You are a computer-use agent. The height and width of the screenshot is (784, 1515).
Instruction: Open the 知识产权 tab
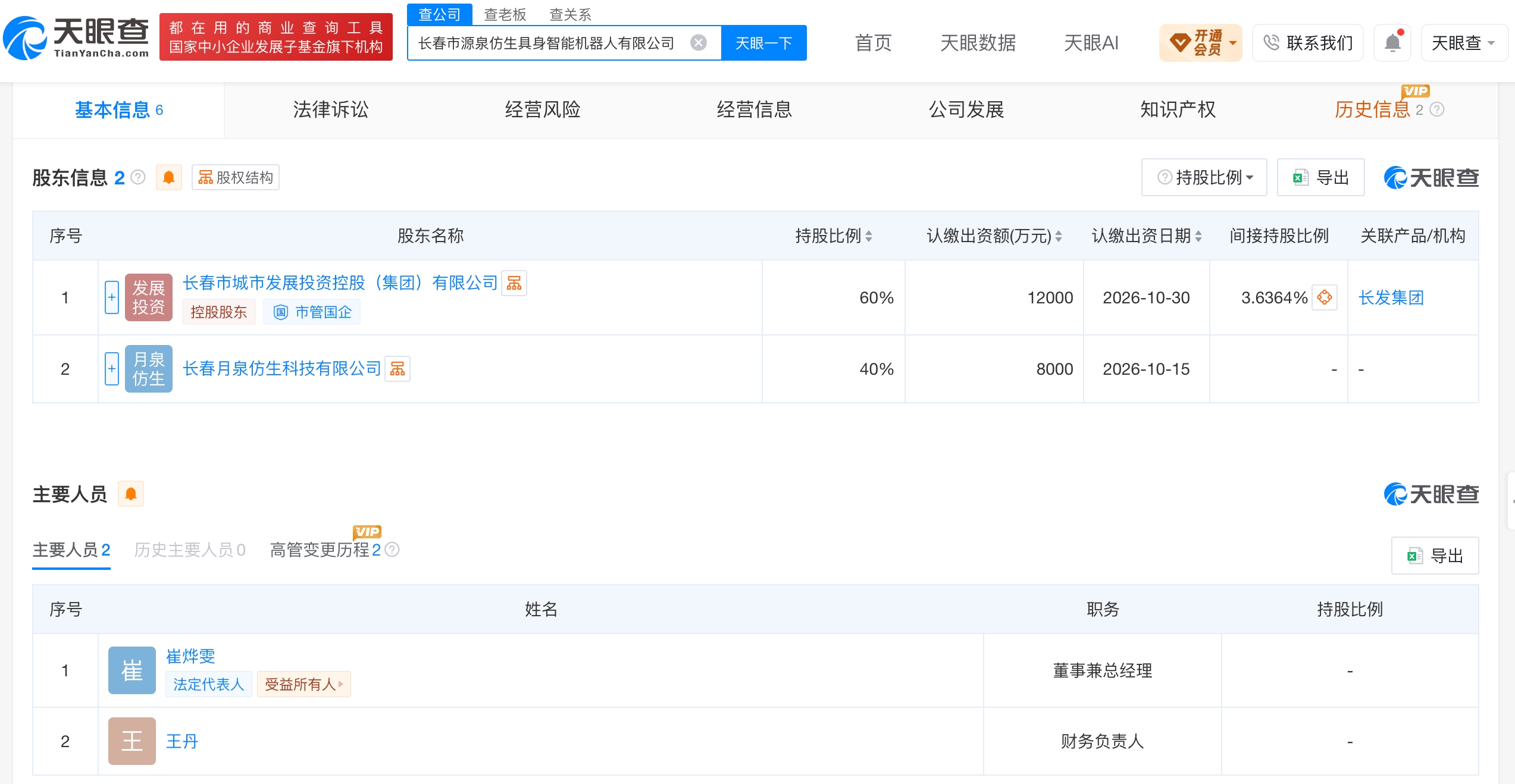[1178, 110]
